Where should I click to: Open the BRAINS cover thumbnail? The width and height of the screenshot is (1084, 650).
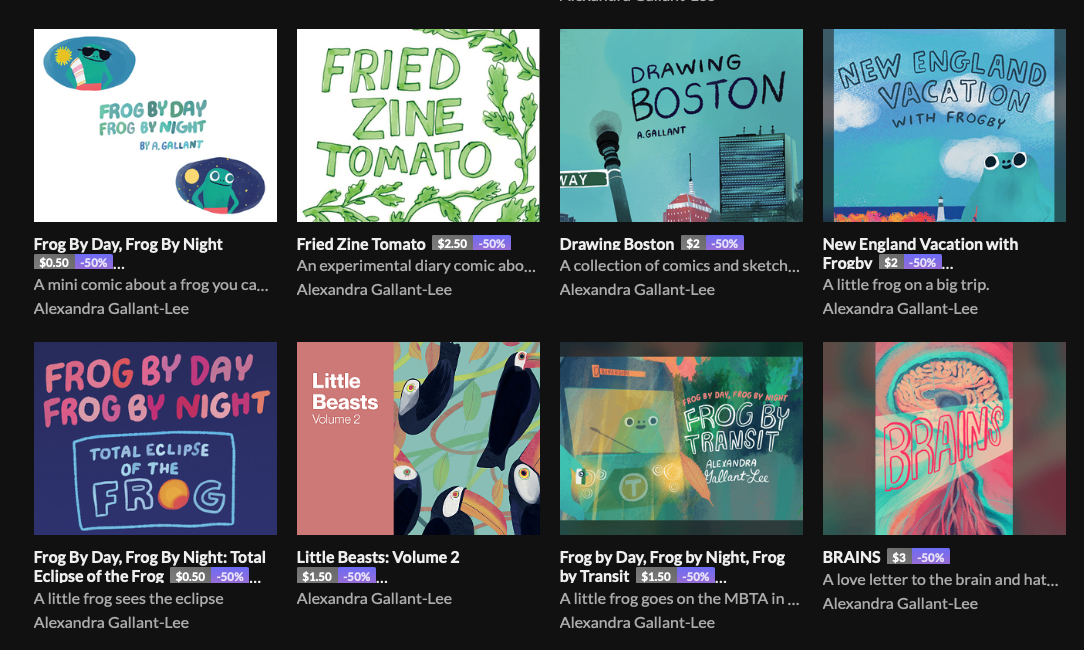[x=944, y=438]
